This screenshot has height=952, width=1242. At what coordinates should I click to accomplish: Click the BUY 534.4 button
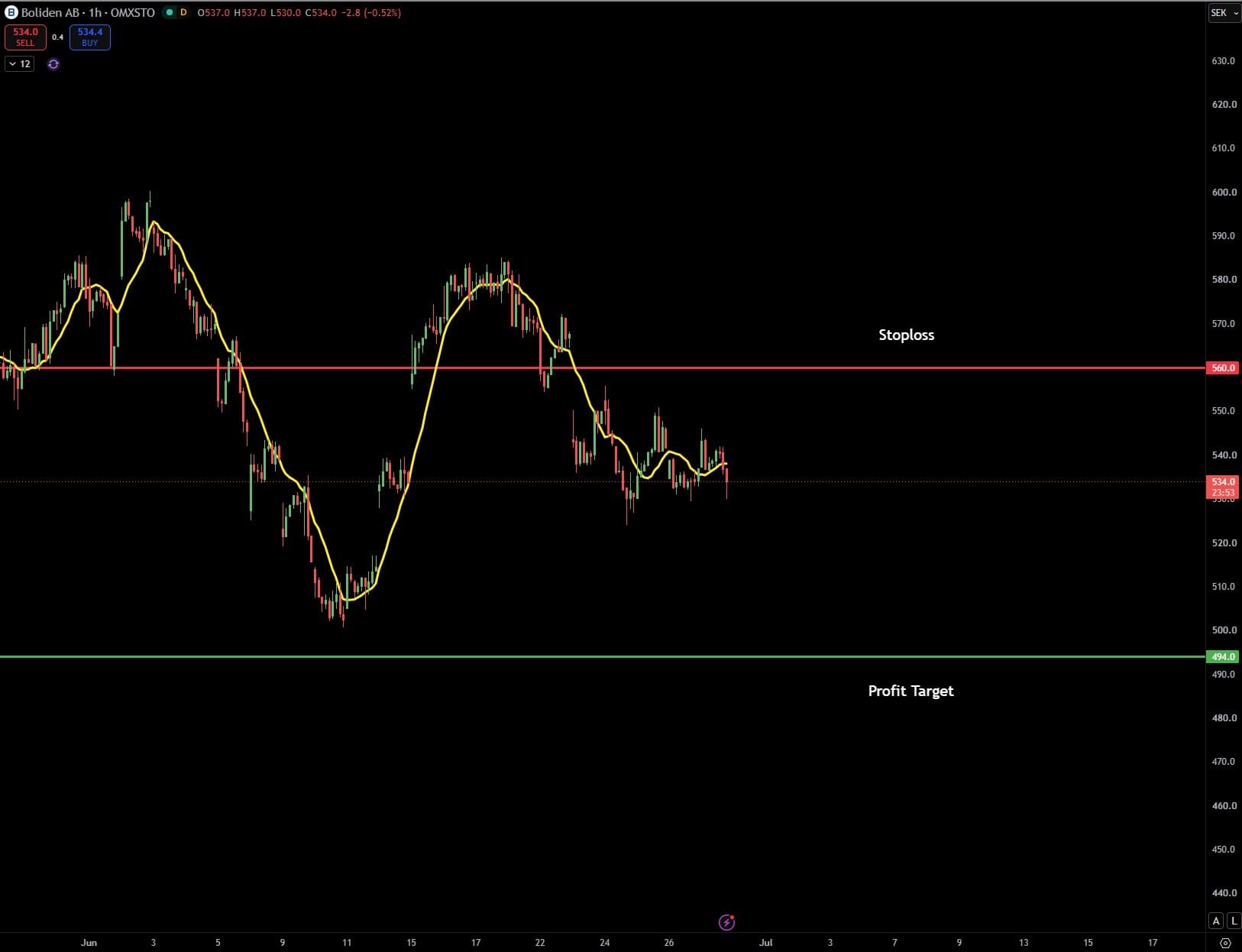90,37
